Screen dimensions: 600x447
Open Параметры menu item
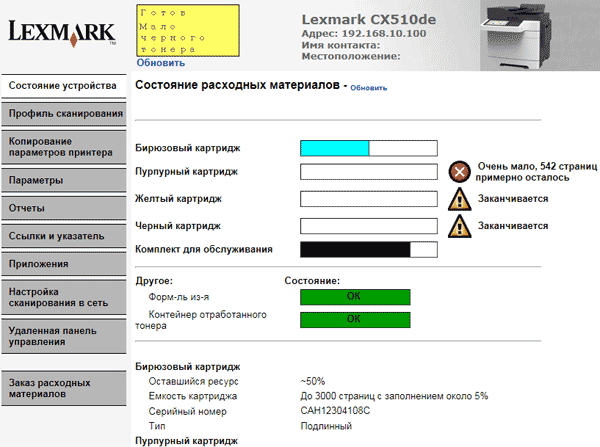[x=64, y=180]
